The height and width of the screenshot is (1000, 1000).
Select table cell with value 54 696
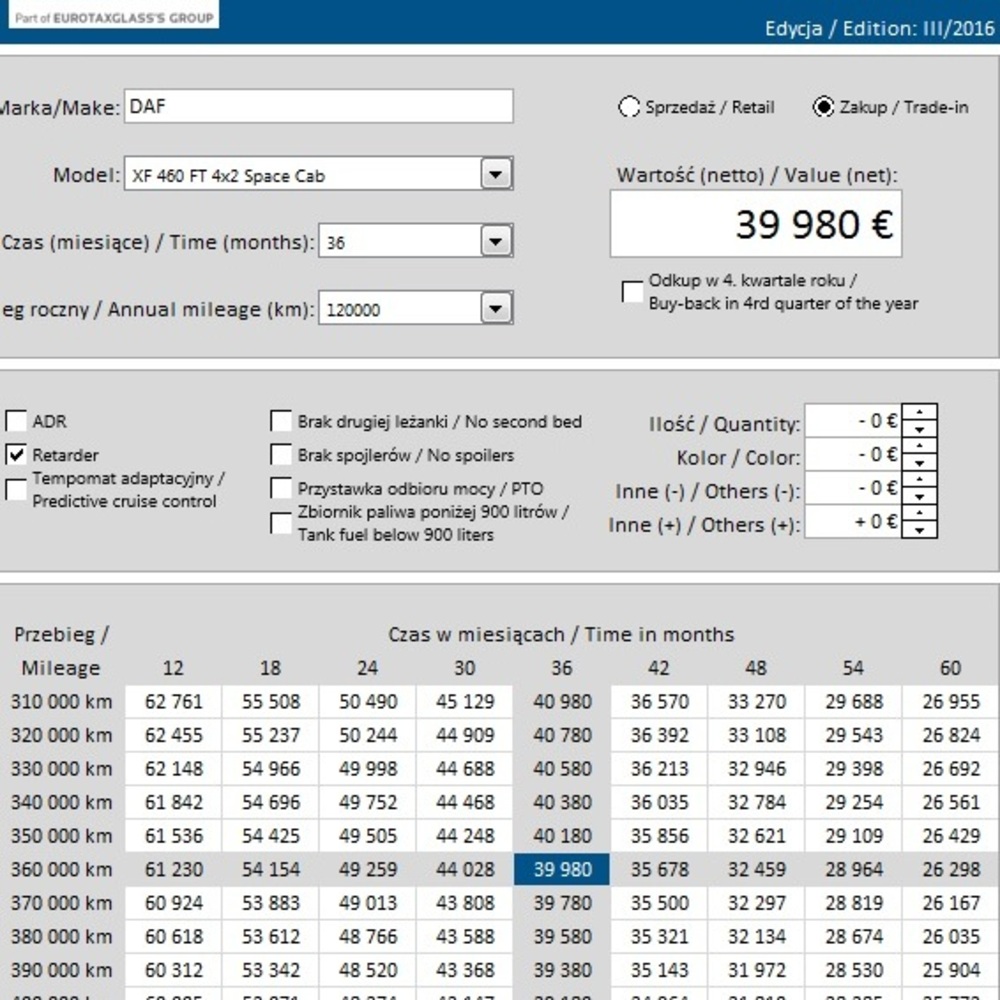pos(270,802)
